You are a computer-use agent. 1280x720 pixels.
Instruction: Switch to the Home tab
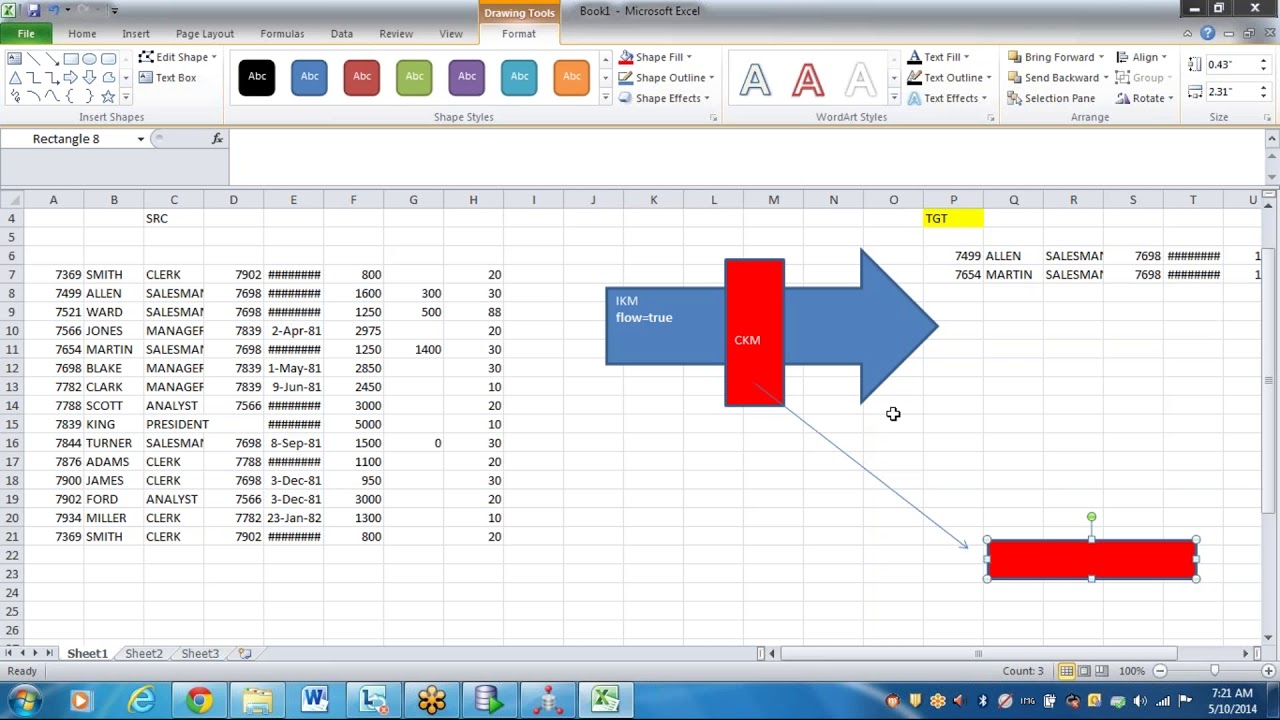(82, 34)
